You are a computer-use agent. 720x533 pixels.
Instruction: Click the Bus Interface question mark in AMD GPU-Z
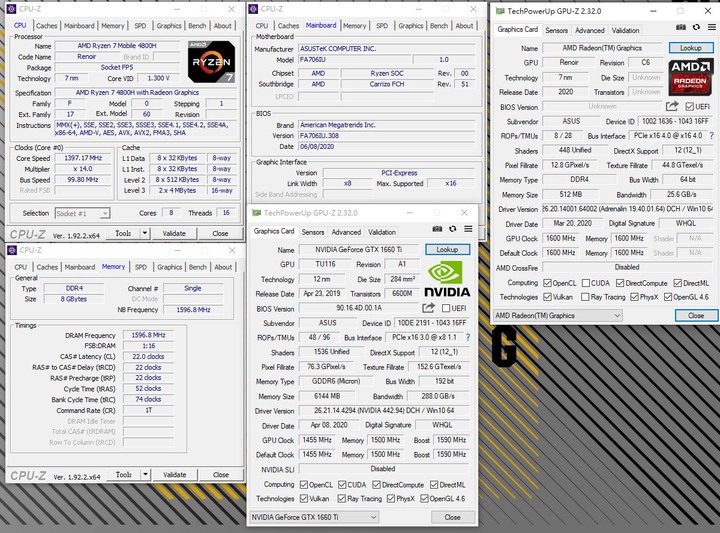[x=712, y=136]
